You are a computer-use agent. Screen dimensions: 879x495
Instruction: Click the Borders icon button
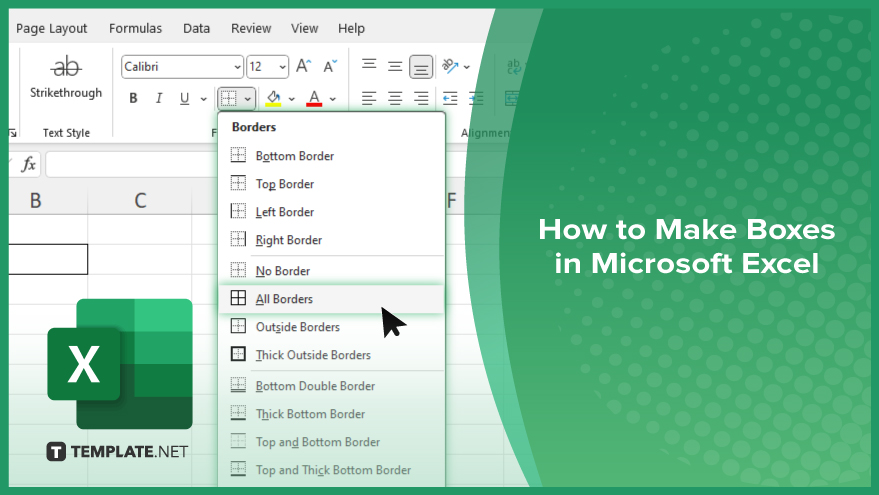point(229,99)
